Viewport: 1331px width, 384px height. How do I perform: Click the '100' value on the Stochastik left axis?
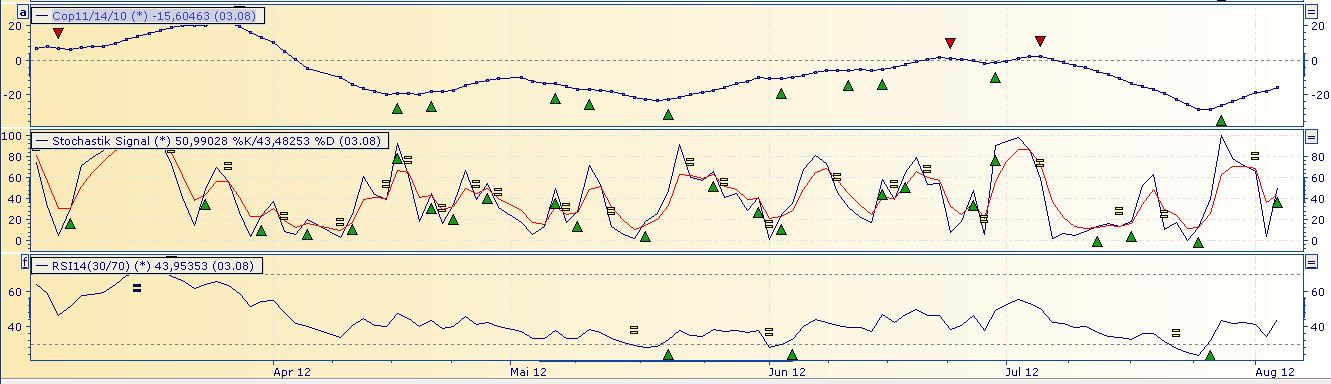click(x=12, y=135)
